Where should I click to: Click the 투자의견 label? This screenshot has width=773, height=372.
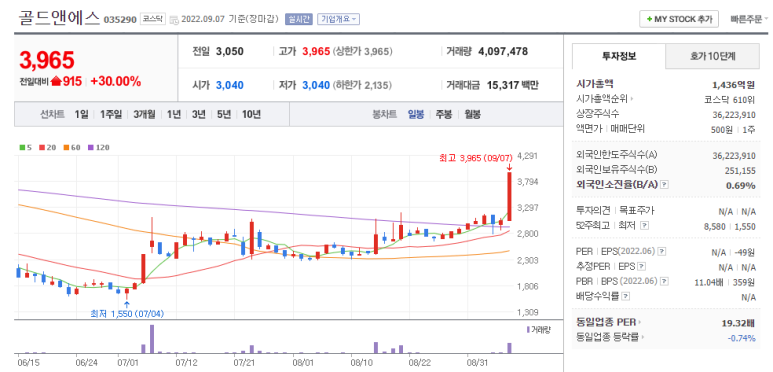[x=593, y=211]
